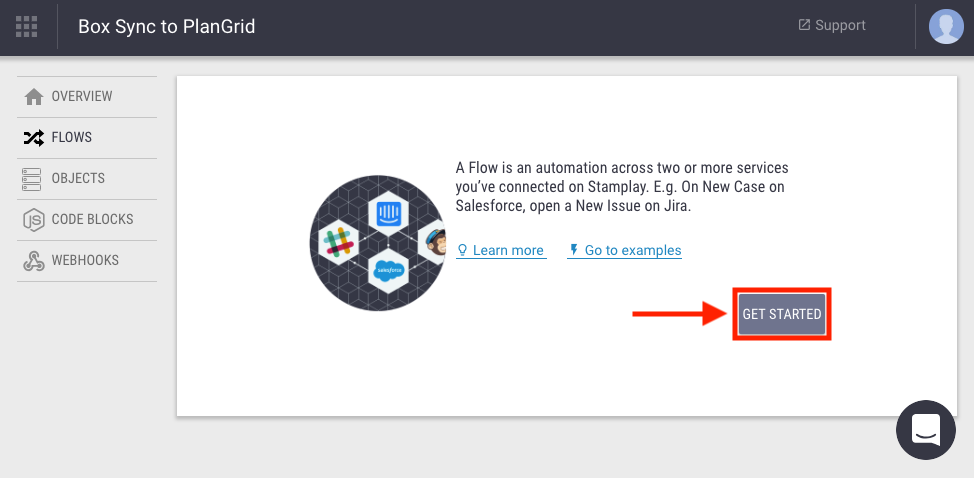Click the lightbulb icon next to Learn more
The height and width of the screenshot is (478, 974).
(462, 250)
